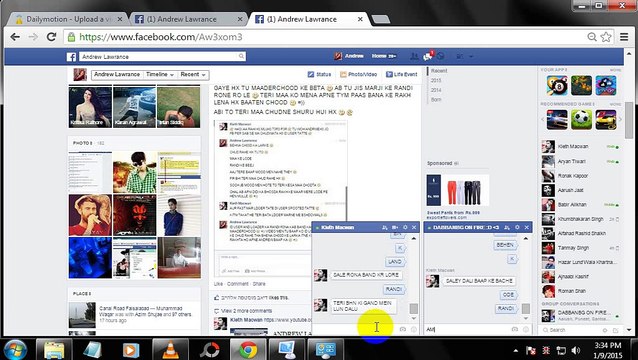
Task: Add friends to Kieth Macwan chat
Action: coord(385,227)
